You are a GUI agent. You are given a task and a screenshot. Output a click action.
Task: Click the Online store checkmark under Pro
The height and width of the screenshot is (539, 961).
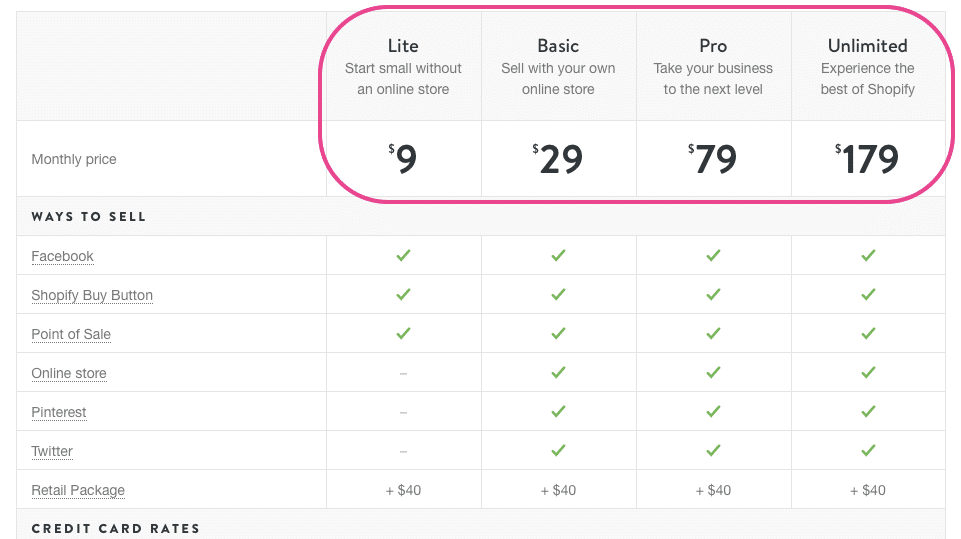713,373
